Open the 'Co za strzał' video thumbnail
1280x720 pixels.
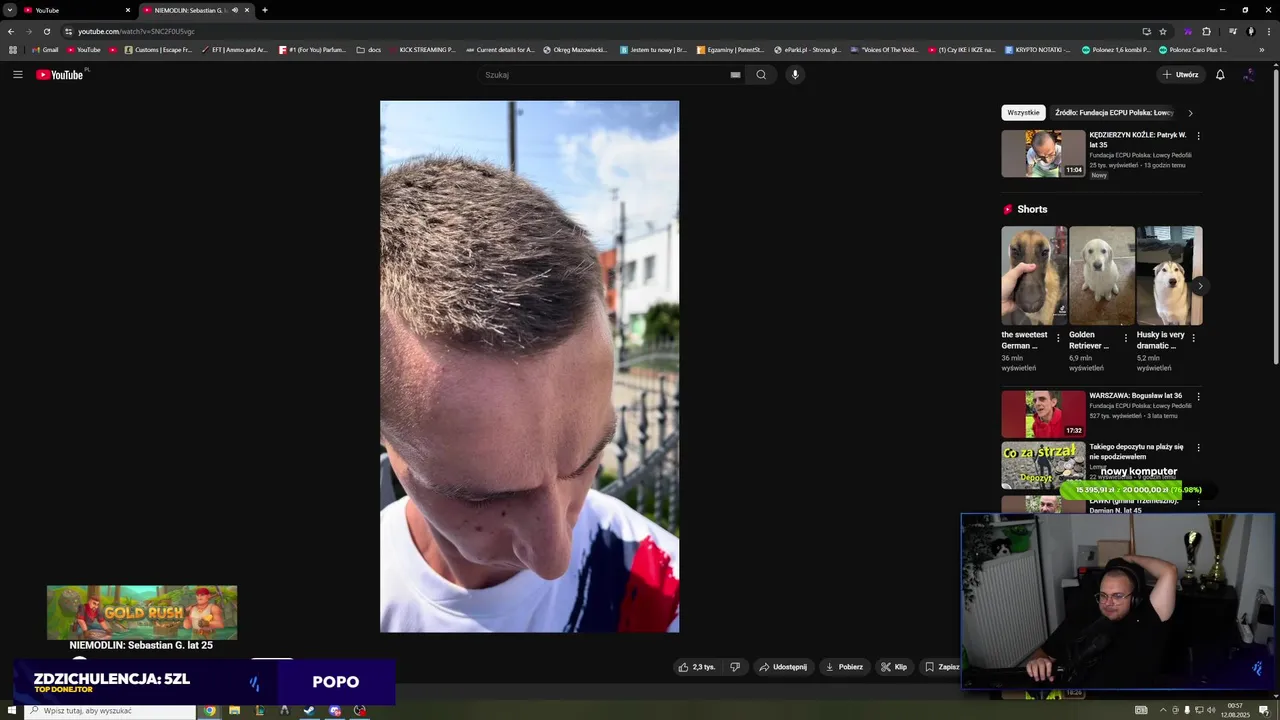point(1043,465)
